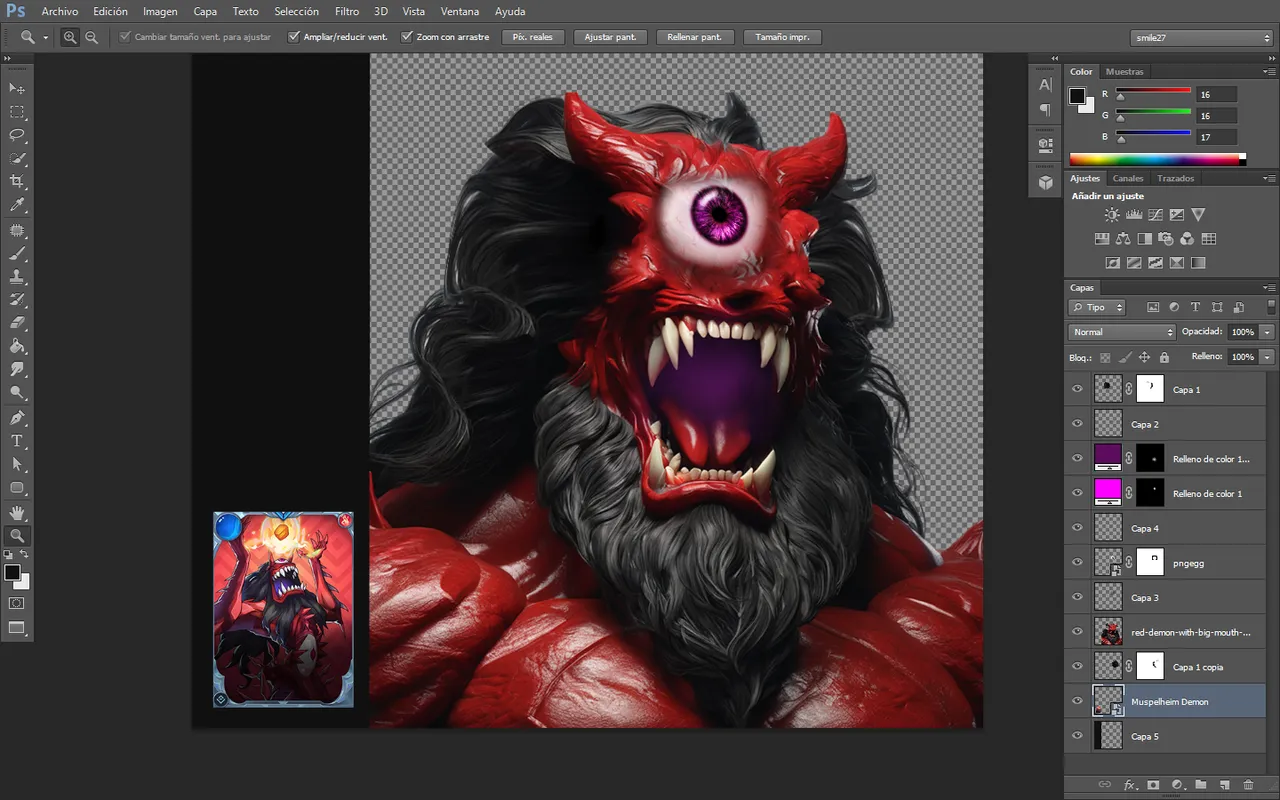Select the Hand tool
The width and height of the screenshot is (1280, 800).
[17, 513]
